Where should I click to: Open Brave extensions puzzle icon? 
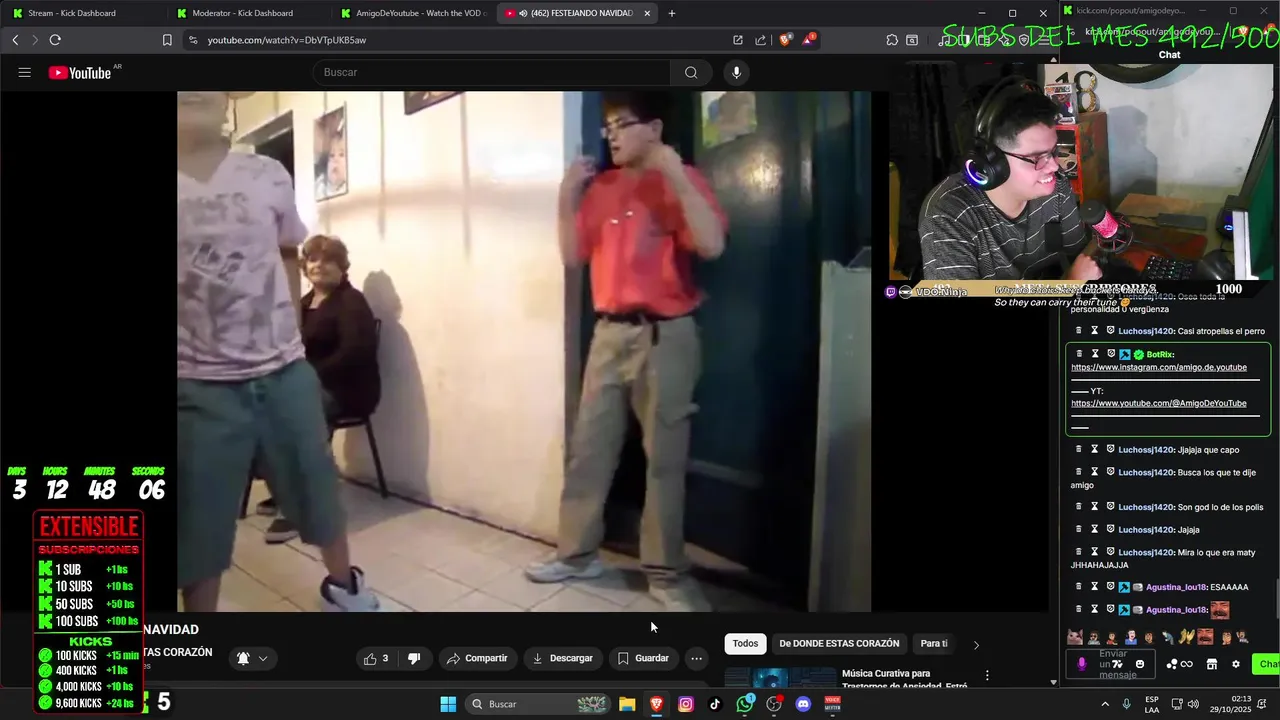pos(892,40)
